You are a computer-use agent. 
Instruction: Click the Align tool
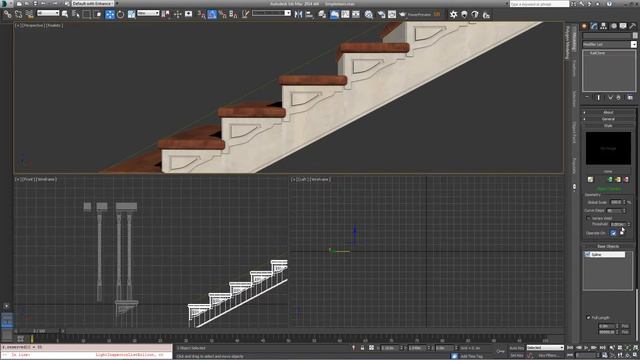309,14
